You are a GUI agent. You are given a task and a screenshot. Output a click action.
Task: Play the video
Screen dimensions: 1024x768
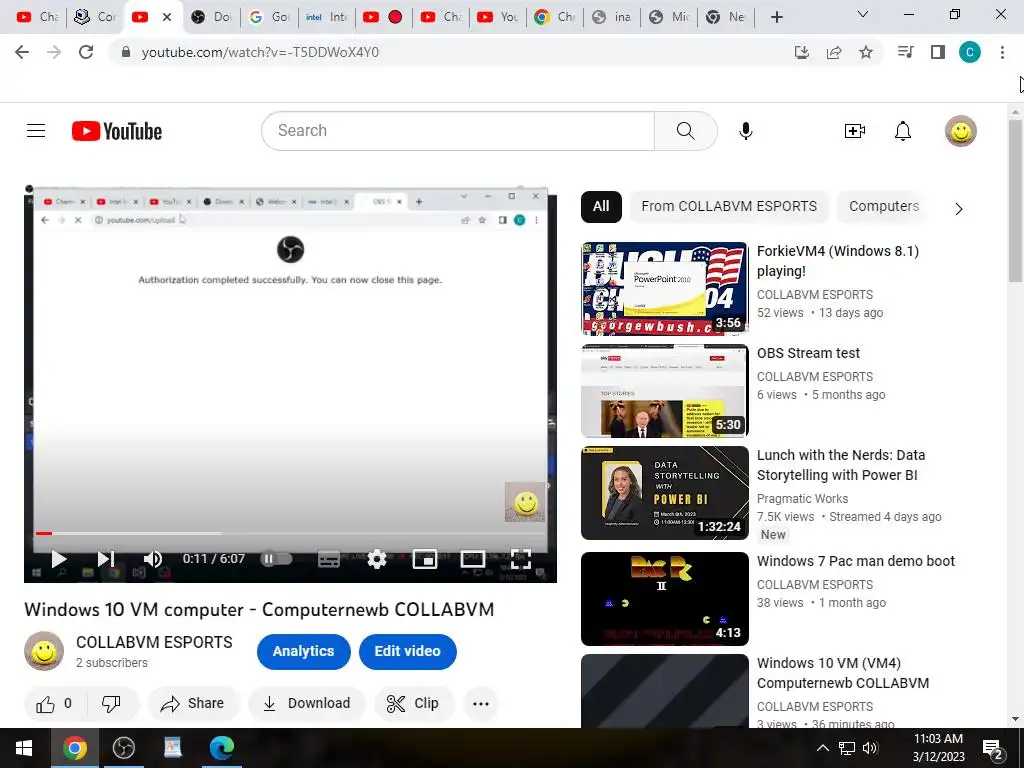pos(59,559)
